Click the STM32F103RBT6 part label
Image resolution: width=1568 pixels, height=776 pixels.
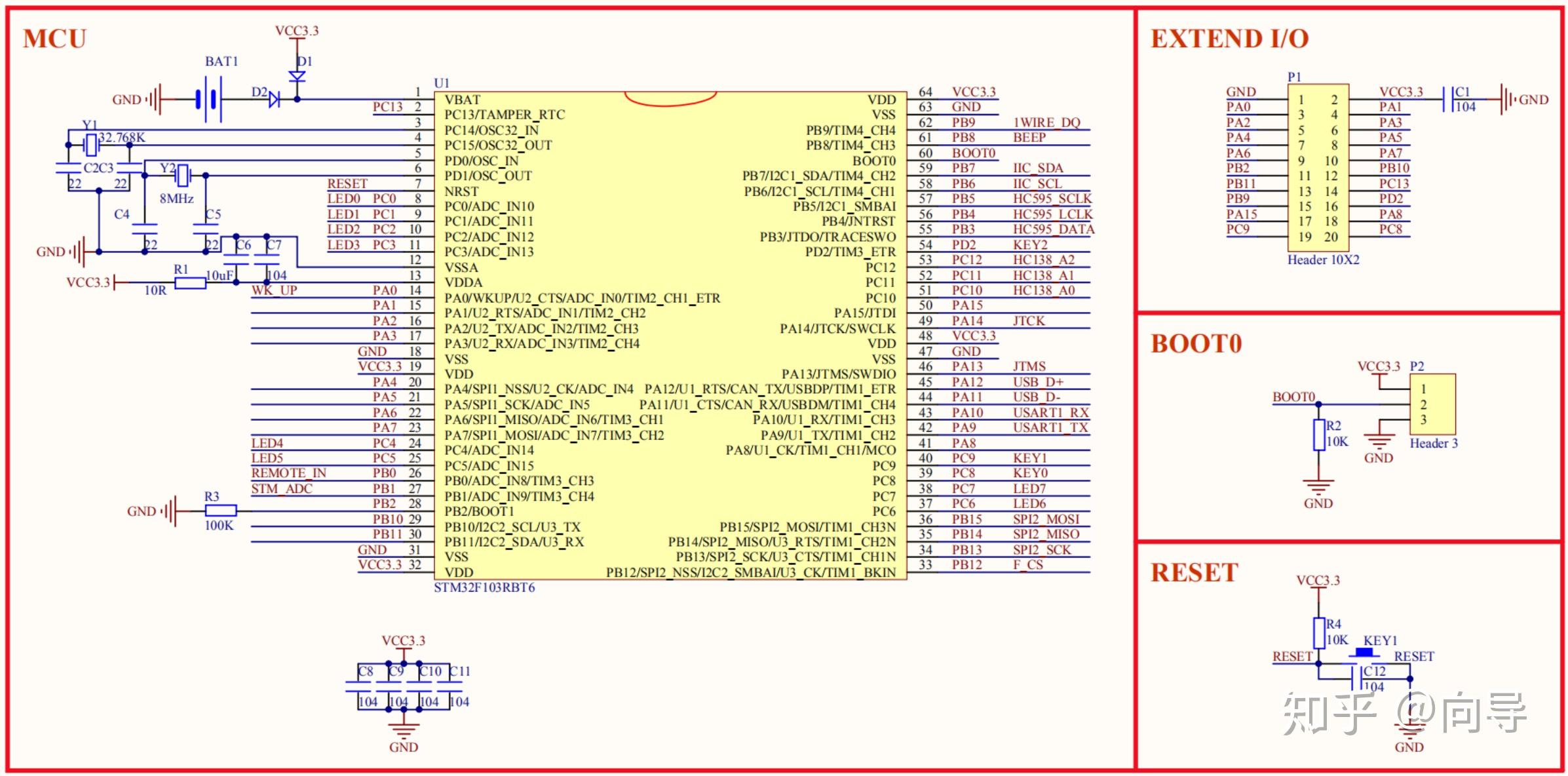click(484, 588)
